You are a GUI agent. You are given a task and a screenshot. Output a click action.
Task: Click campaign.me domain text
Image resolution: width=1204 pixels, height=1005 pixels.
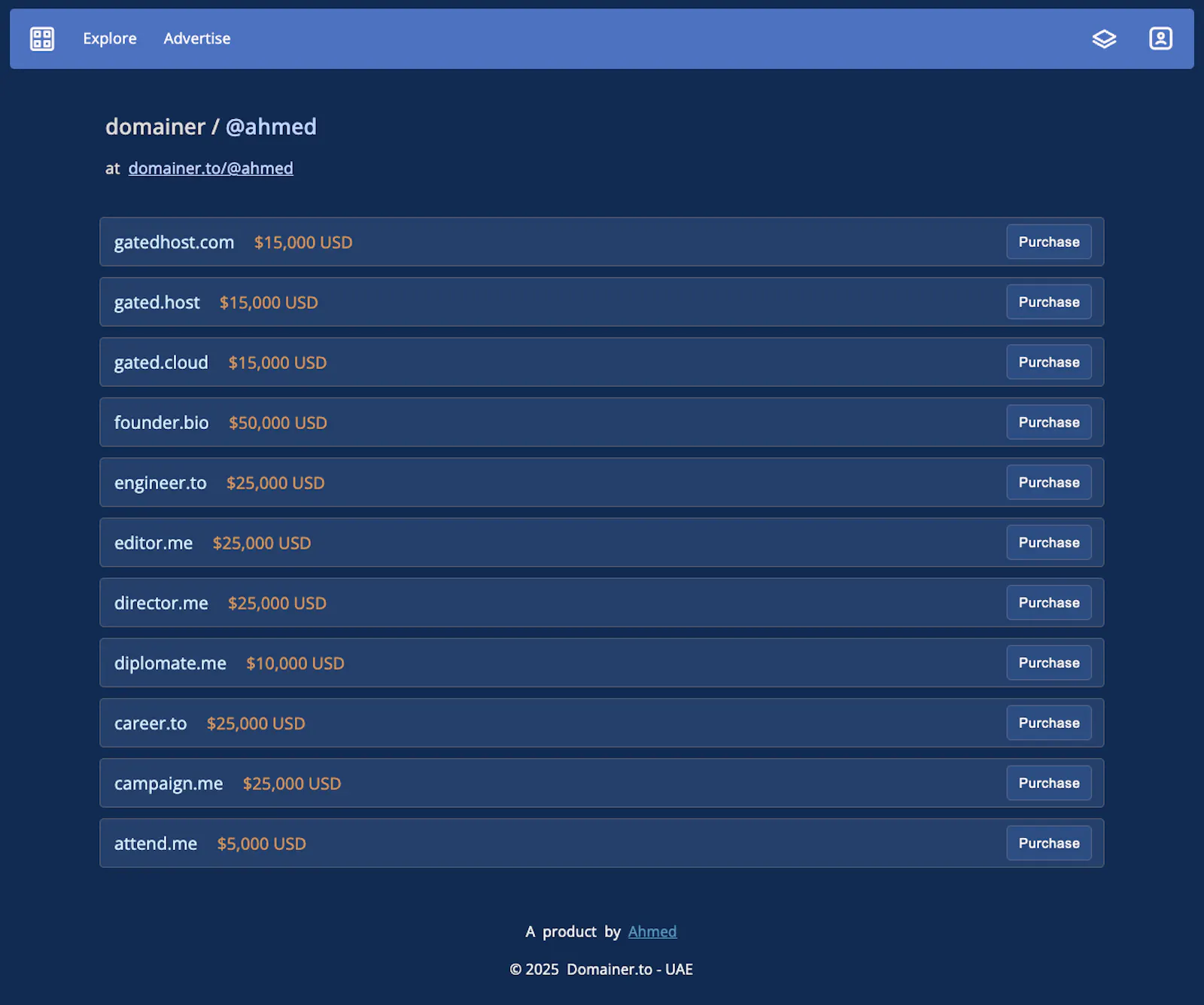coord(169,784)
